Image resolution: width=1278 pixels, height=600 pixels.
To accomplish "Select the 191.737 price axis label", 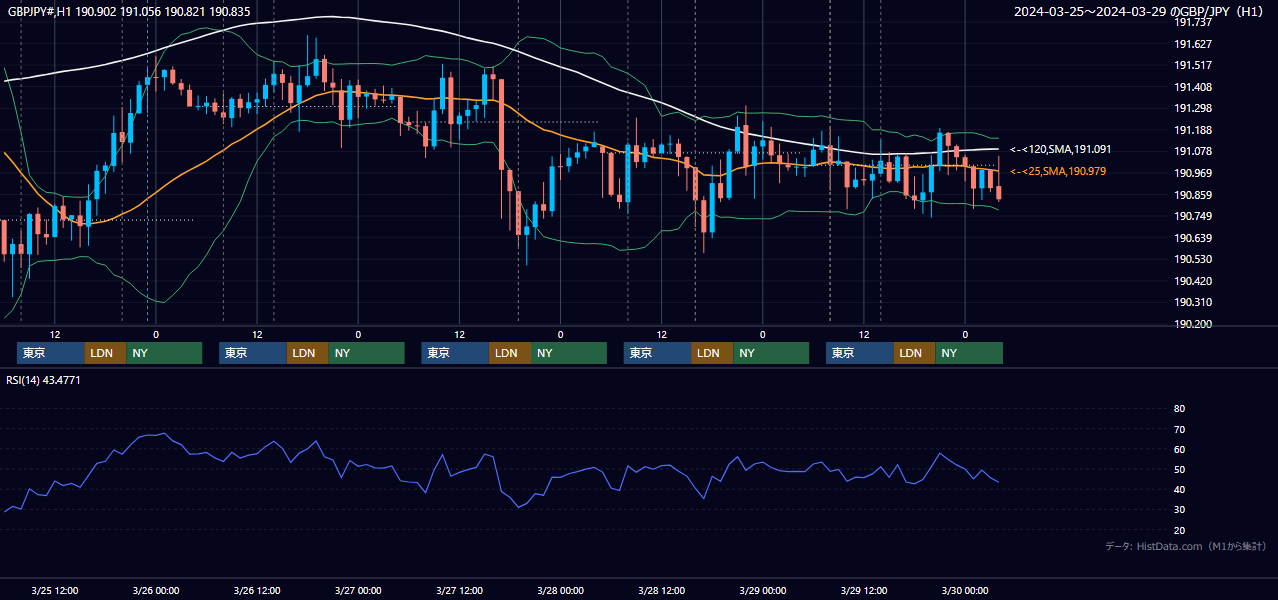I will pos(1193,22).
